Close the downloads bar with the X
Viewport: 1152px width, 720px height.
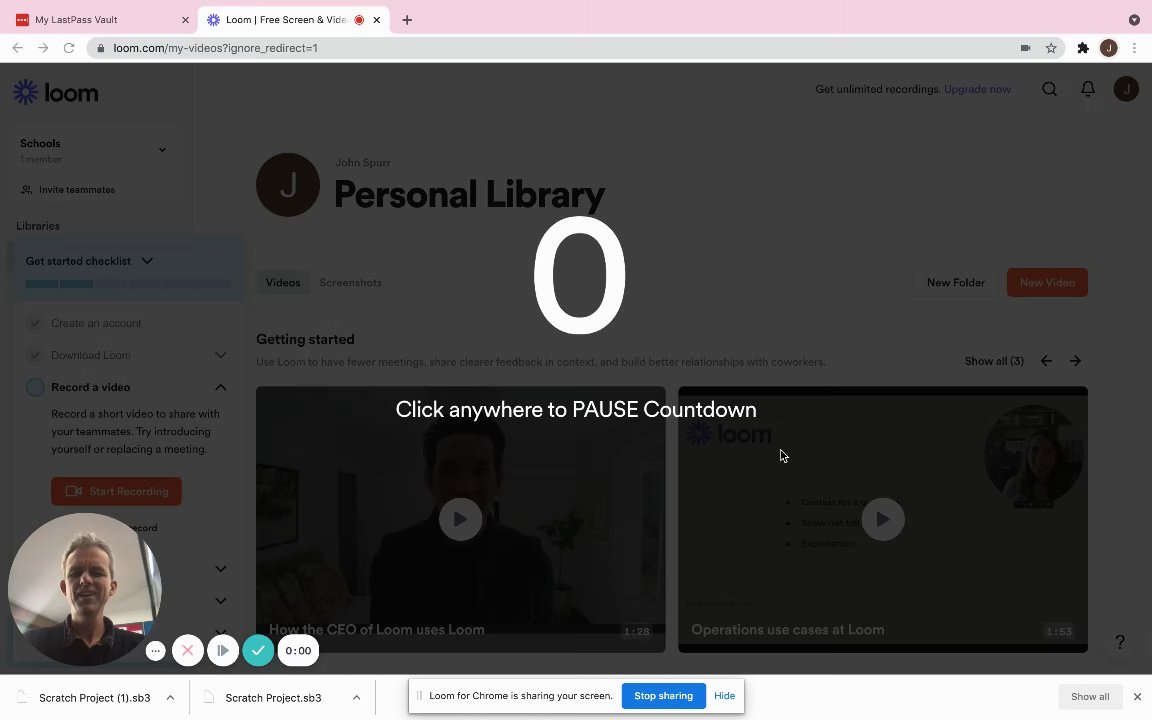pos(1137,696)
